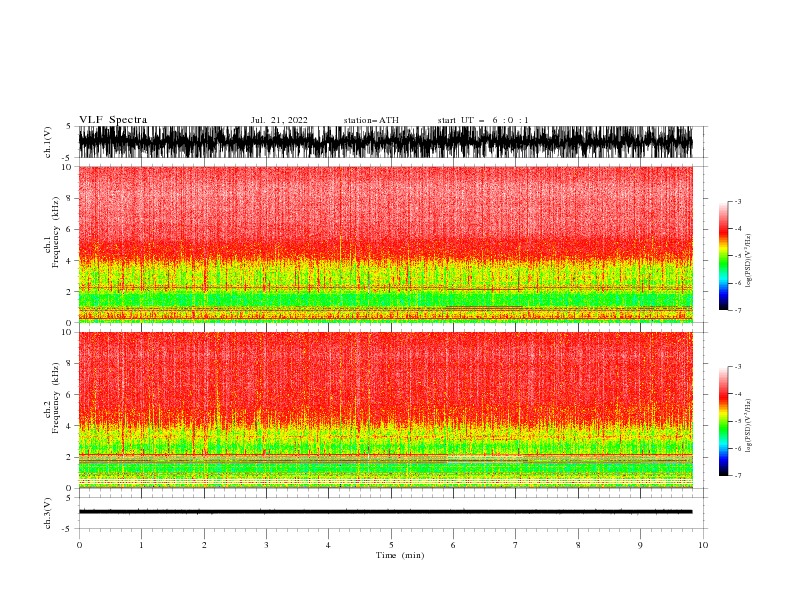Click inside the ch.1 spectrogram panel
The height and width of the screenshot is (612, 792).
[x=385, y=244]
